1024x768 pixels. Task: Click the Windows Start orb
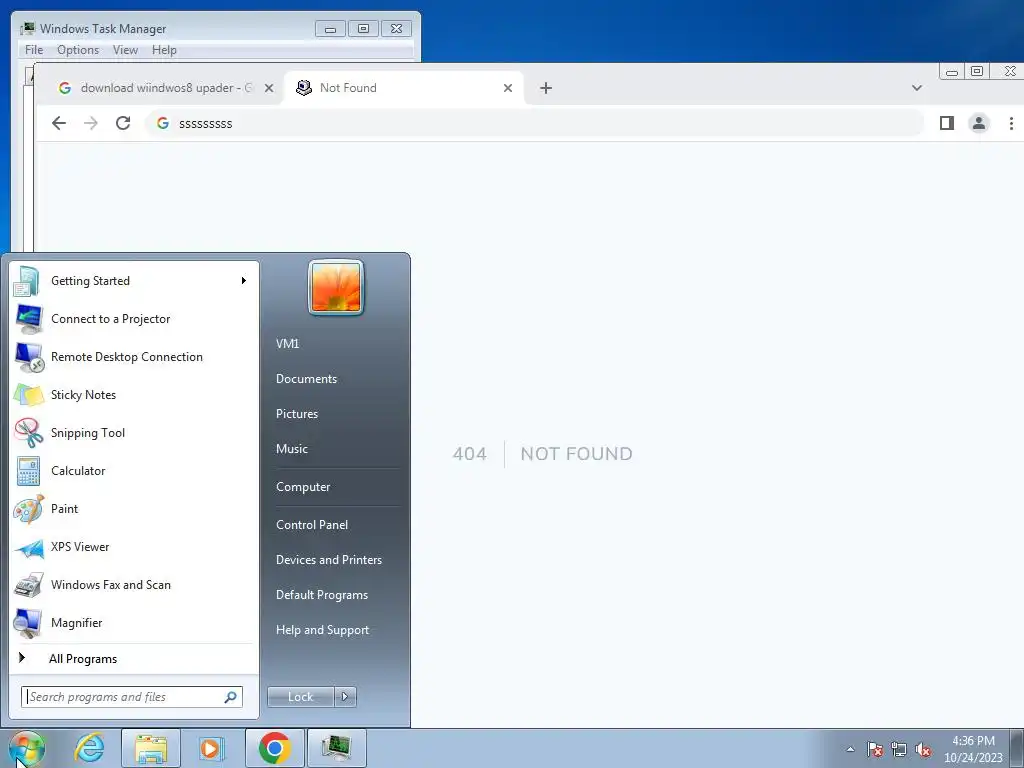(x=27, y=748)
